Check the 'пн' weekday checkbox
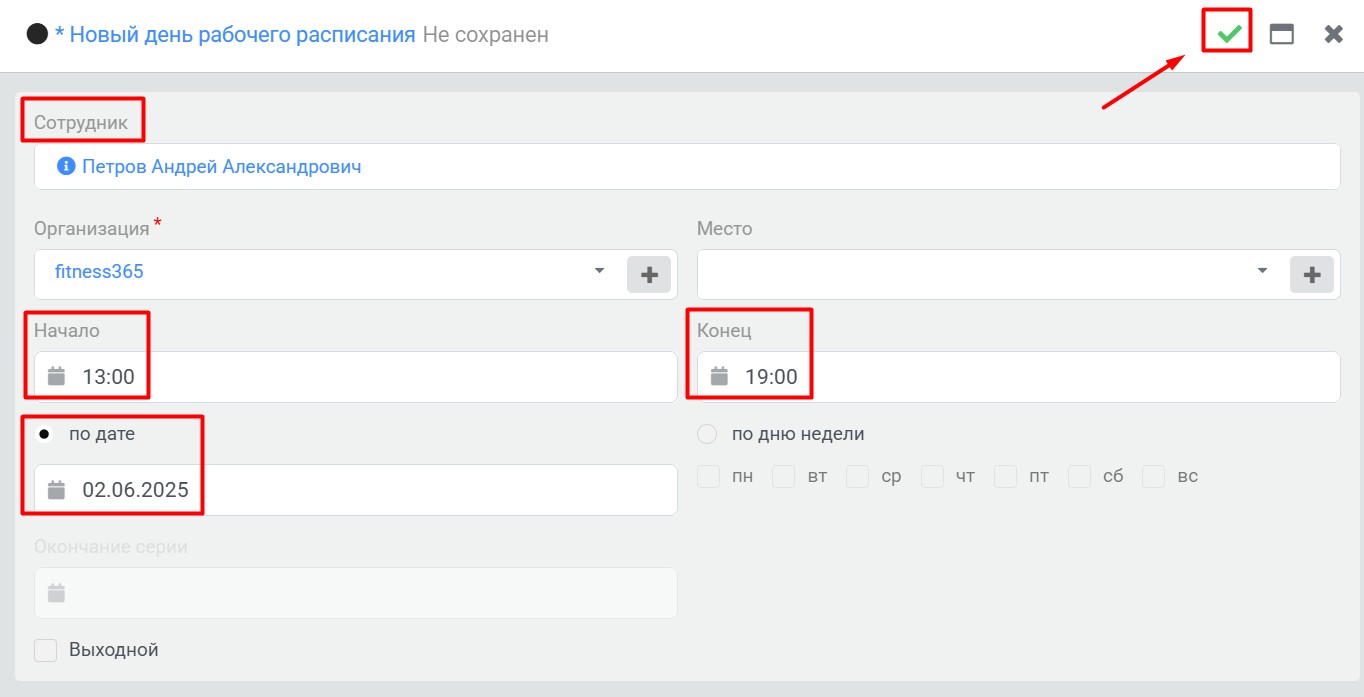Viewport: 1364px width, 697px height. click(708, 476)
